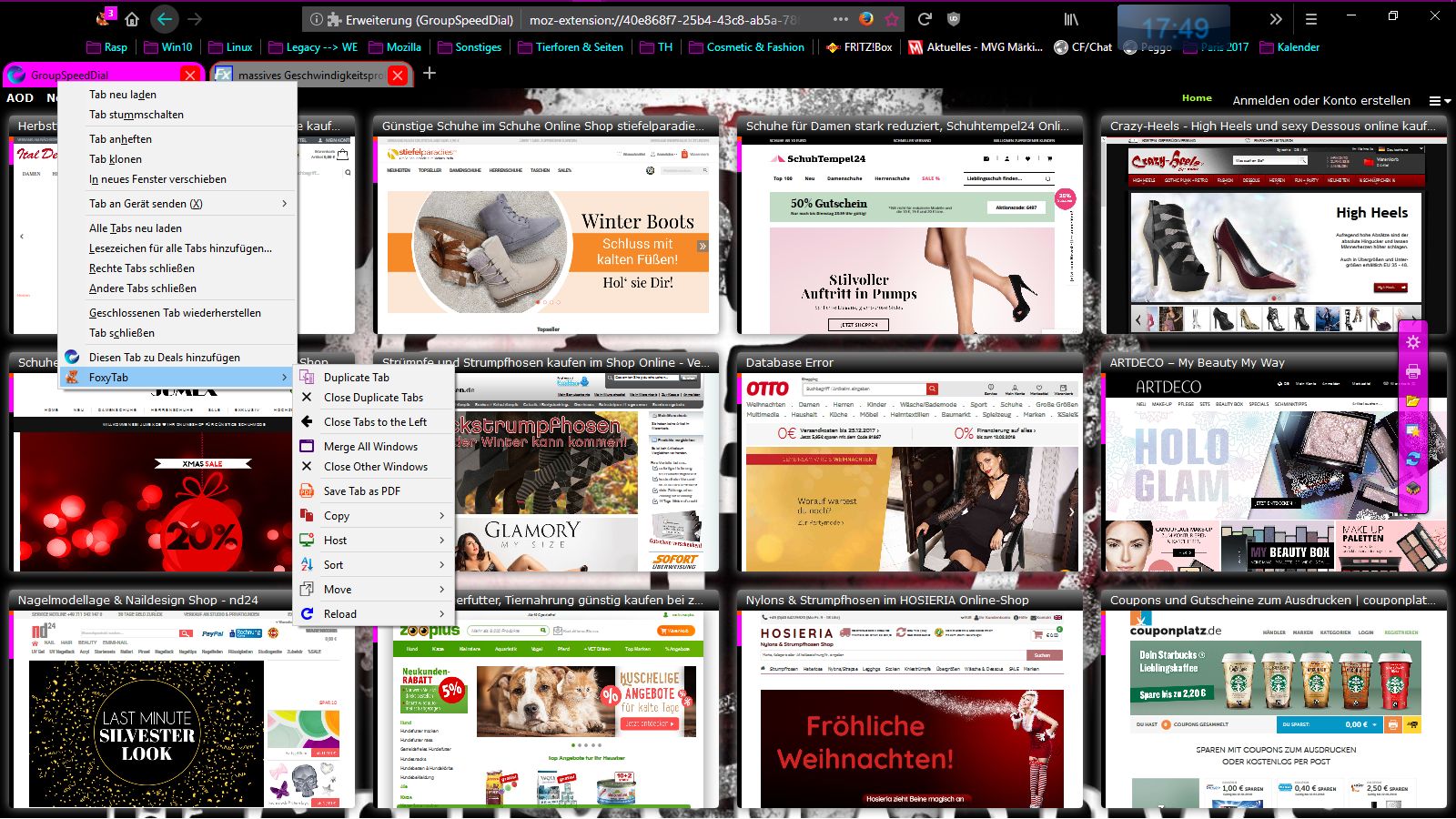Screen dimensions: 1456x819
Task: Open a new tab with plus button
Action: (430, 73)
